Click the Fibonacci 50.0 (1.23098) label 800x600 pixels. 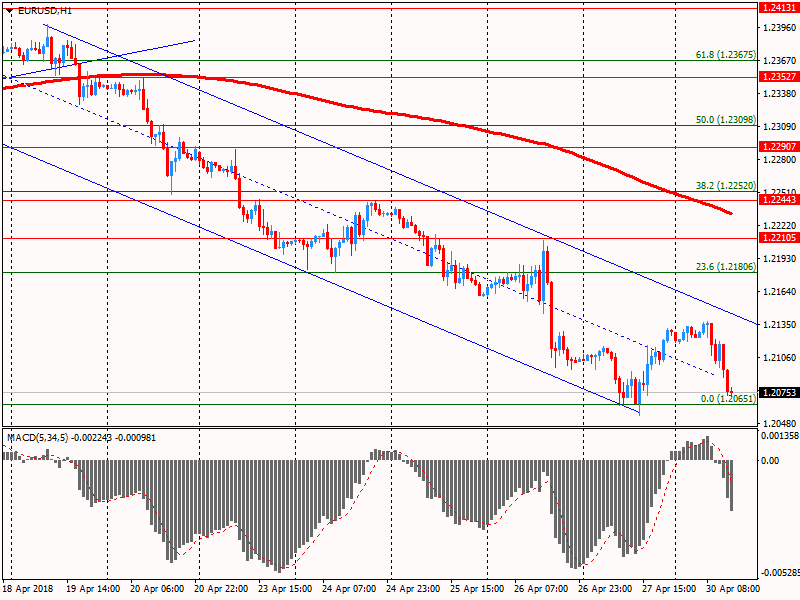coord(726,120)
